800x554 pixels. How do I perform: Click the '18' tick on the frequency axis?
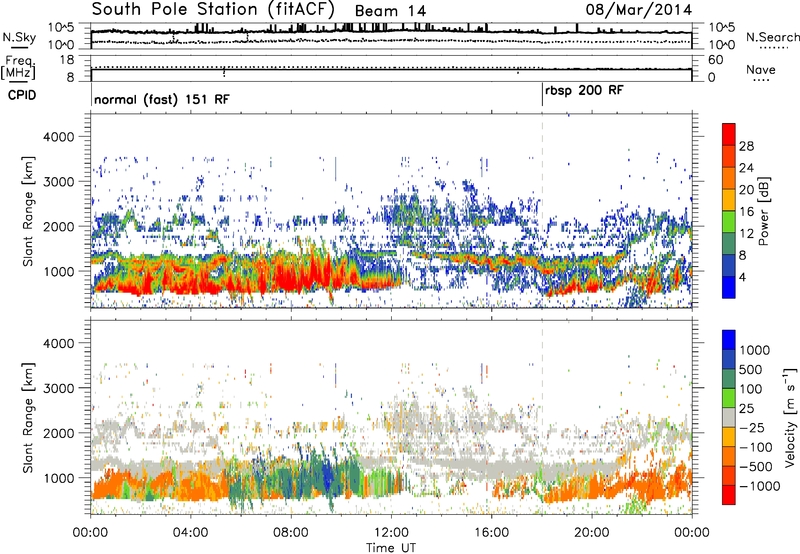tap(67, 60)
